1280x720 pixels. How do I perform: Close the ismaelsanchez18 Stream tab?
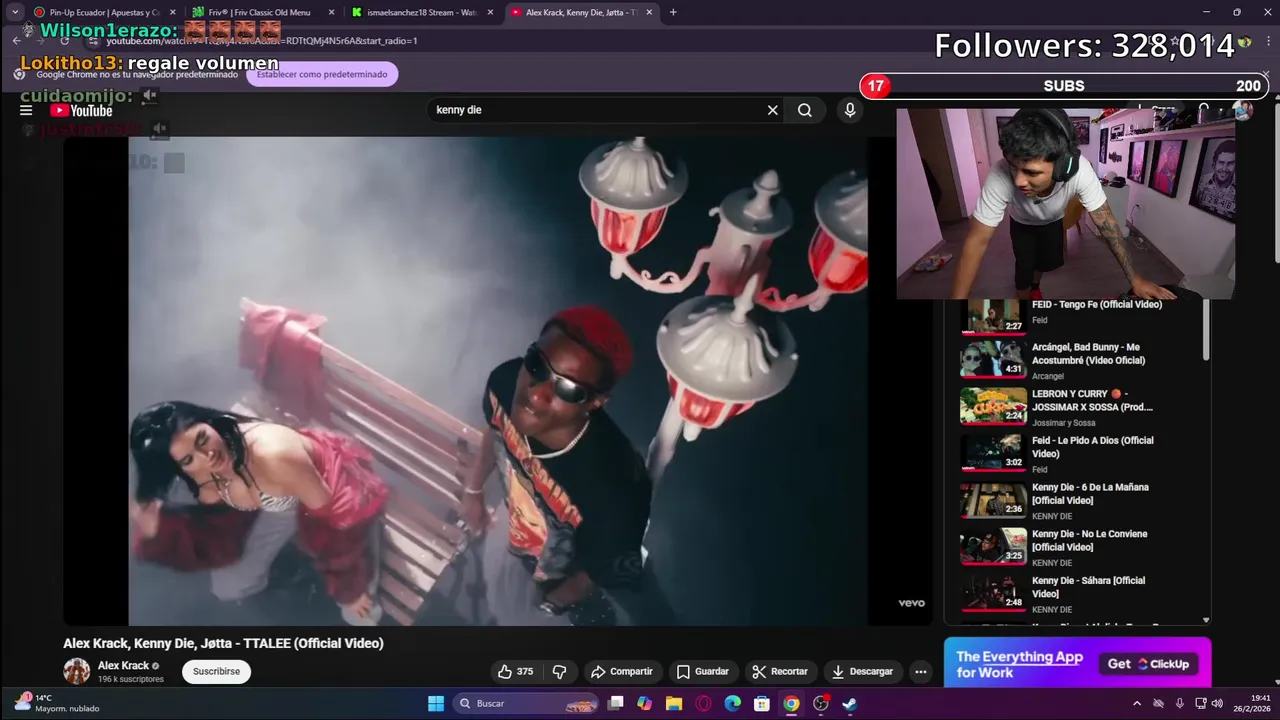point(490,12)
